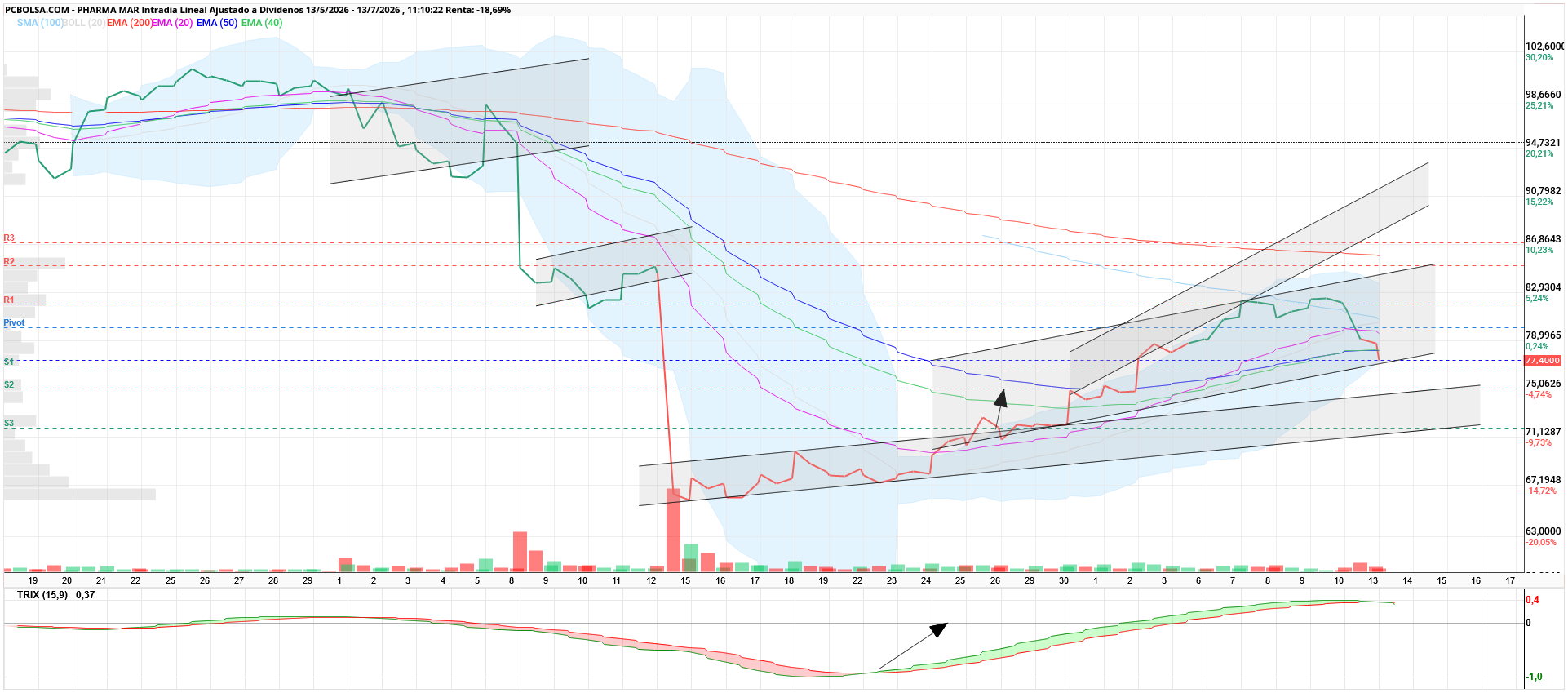Click date label 30 on the time axis
The height and width of the screenshot is (693, 1568).
(1064, 580)
